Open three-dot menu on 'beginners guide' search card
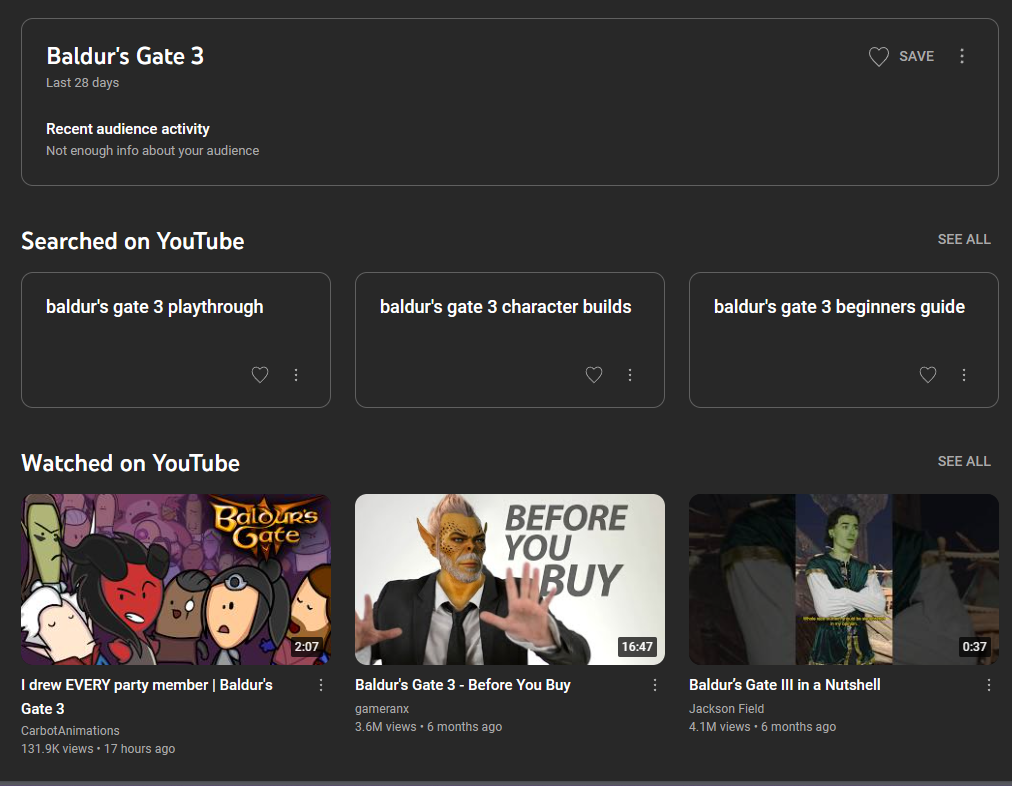This screenshot has width=1012, height=786. [964, 375]
